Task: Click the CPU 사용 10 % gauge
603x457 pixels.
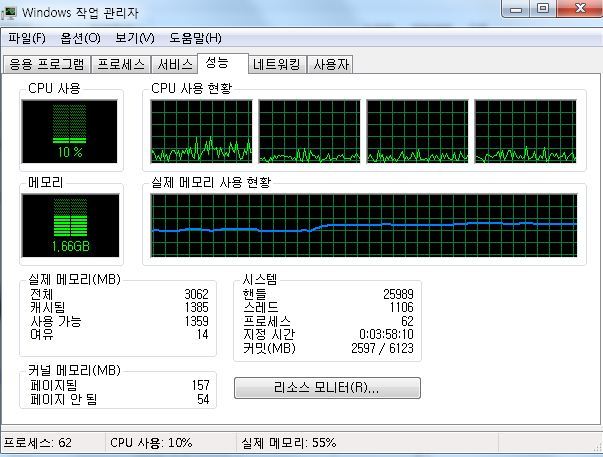Action: point(70,132)
